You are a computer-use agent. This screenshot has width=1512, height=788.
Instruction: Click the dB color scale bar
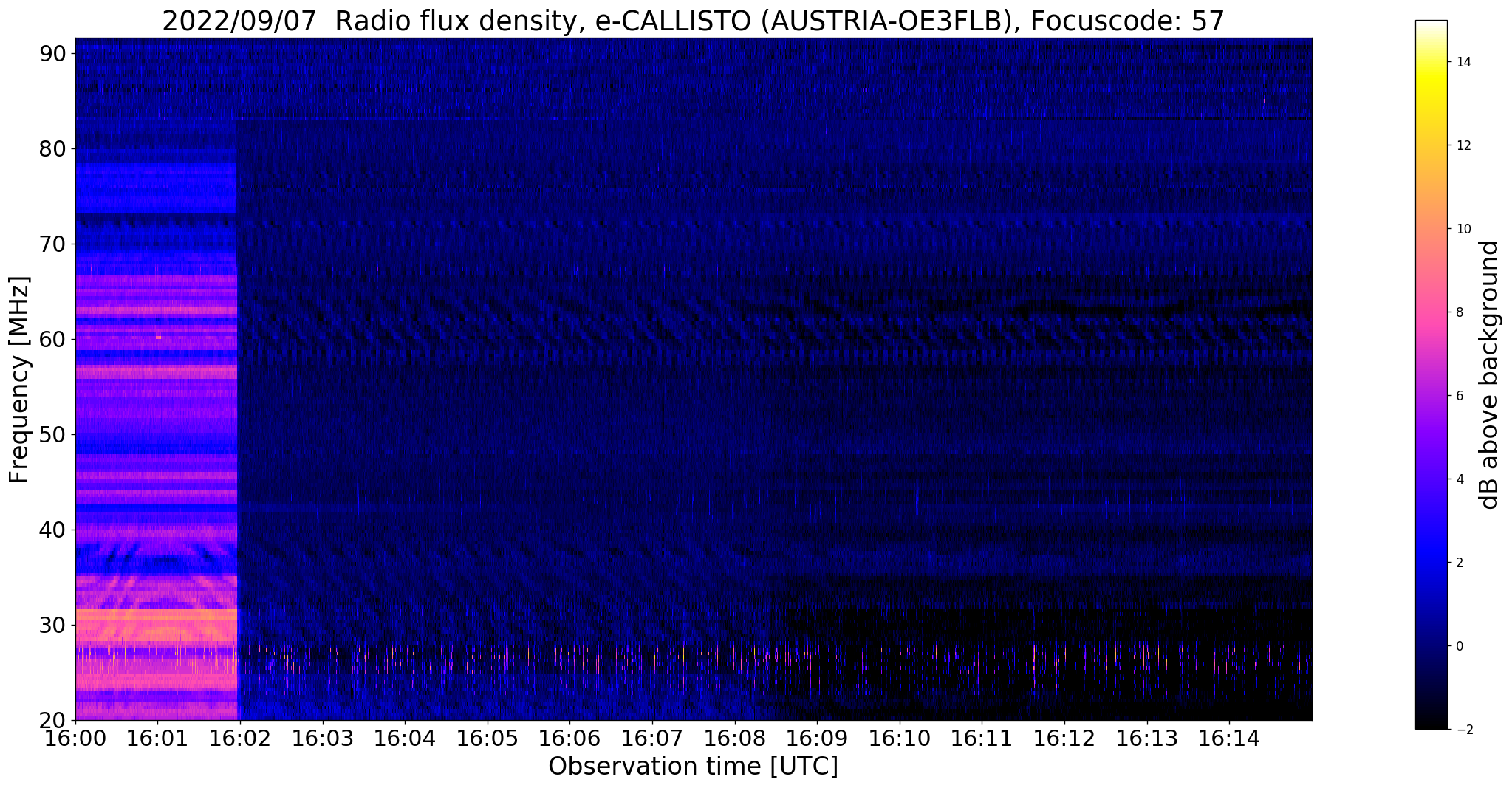1431,375
